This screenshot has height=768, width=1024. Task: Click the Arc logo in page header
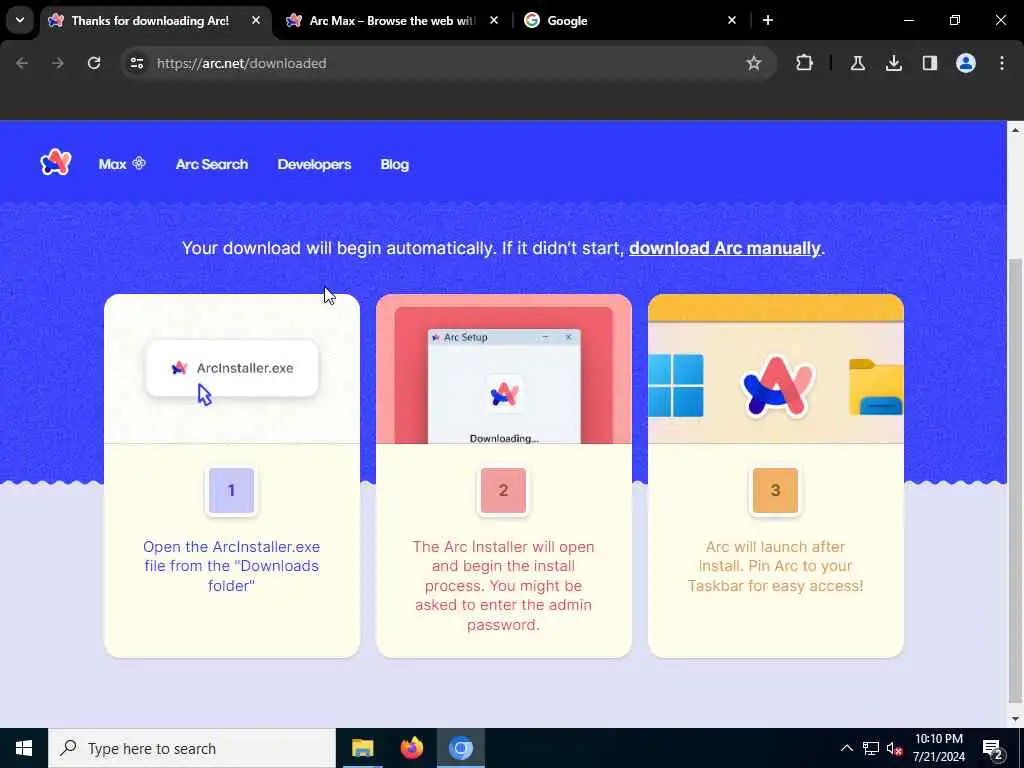tap(56, 163)
